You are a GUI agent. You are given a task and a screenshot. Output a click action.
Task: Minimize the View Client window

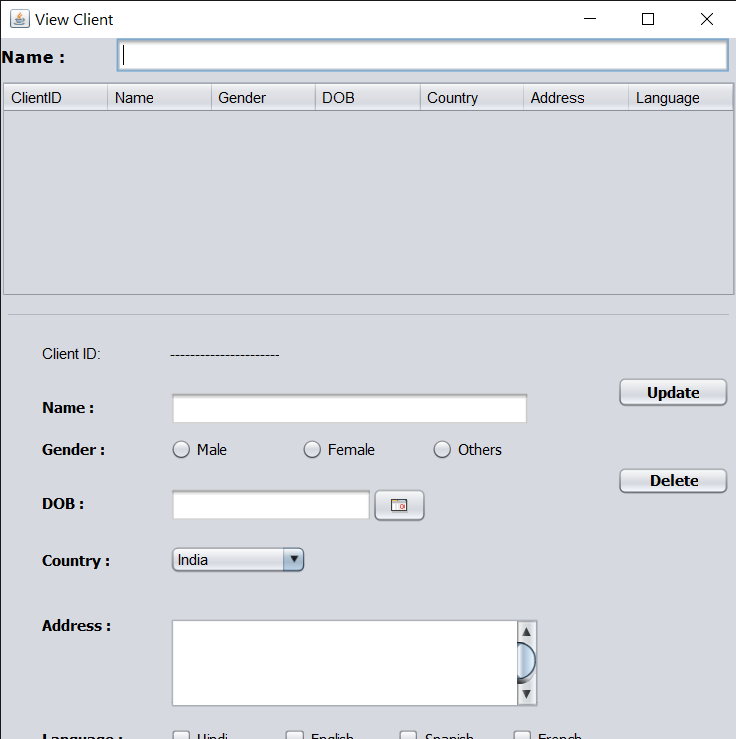tap(590, 19)
